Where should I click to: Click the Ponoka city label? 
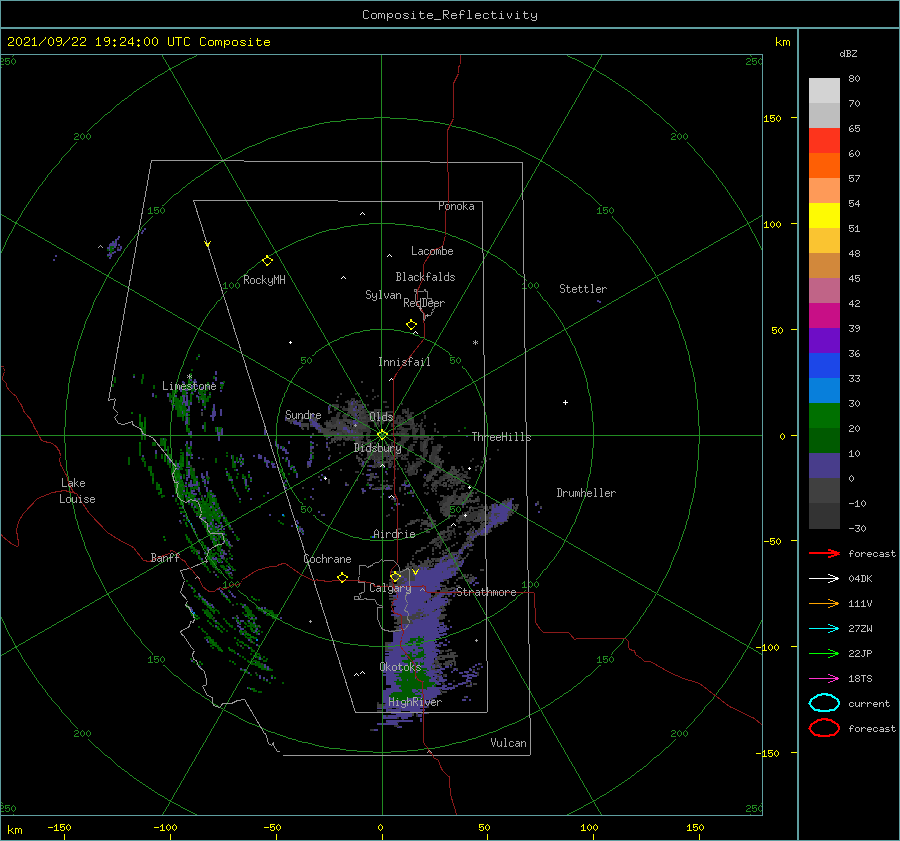click(x=456, y=206)
